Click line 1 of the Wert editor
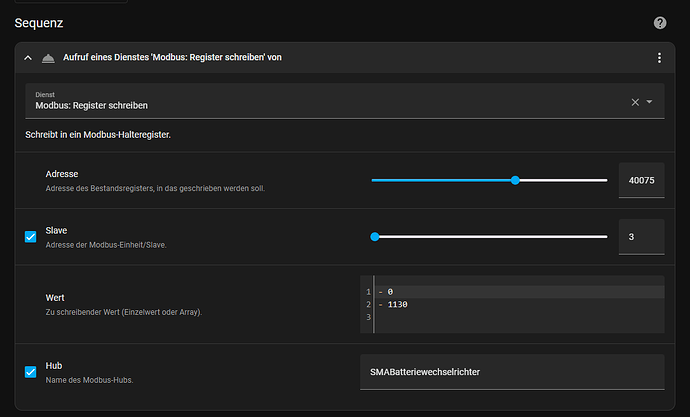Screen dimensions: 690x417 pos(520,292)
